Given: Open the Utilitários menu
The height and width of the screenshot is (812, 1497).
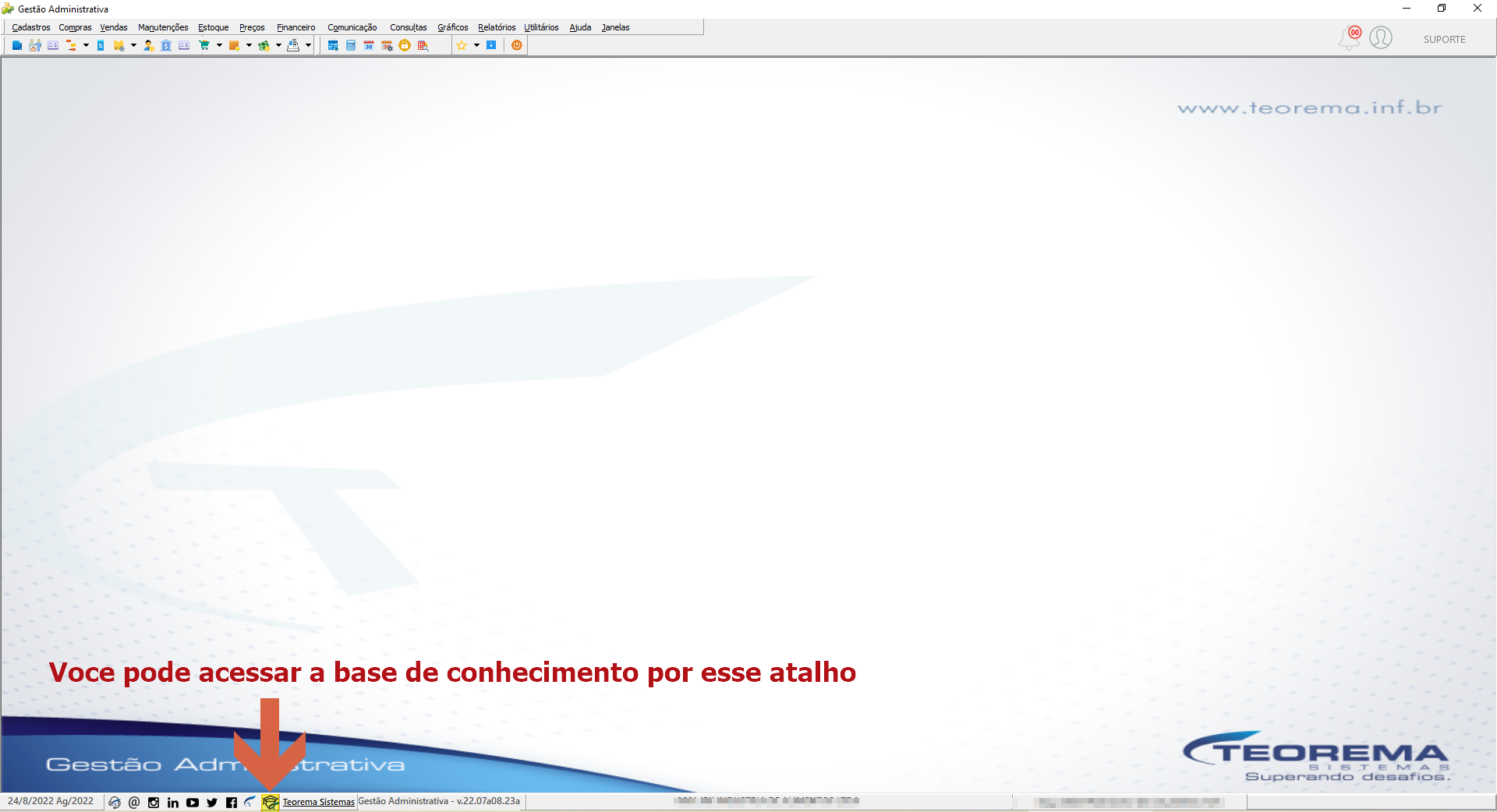Looking at the screenshot, I should (x=541, y=27).
